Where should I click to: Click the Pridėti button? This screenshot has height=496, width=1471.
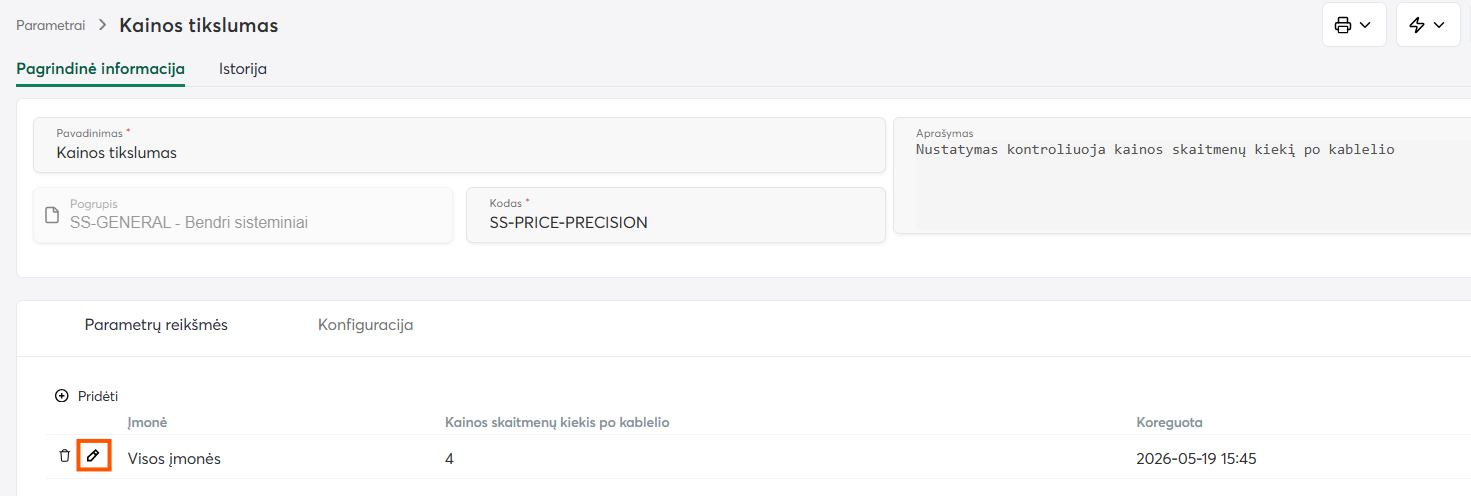pyautogui.click(x=87, y=396)
